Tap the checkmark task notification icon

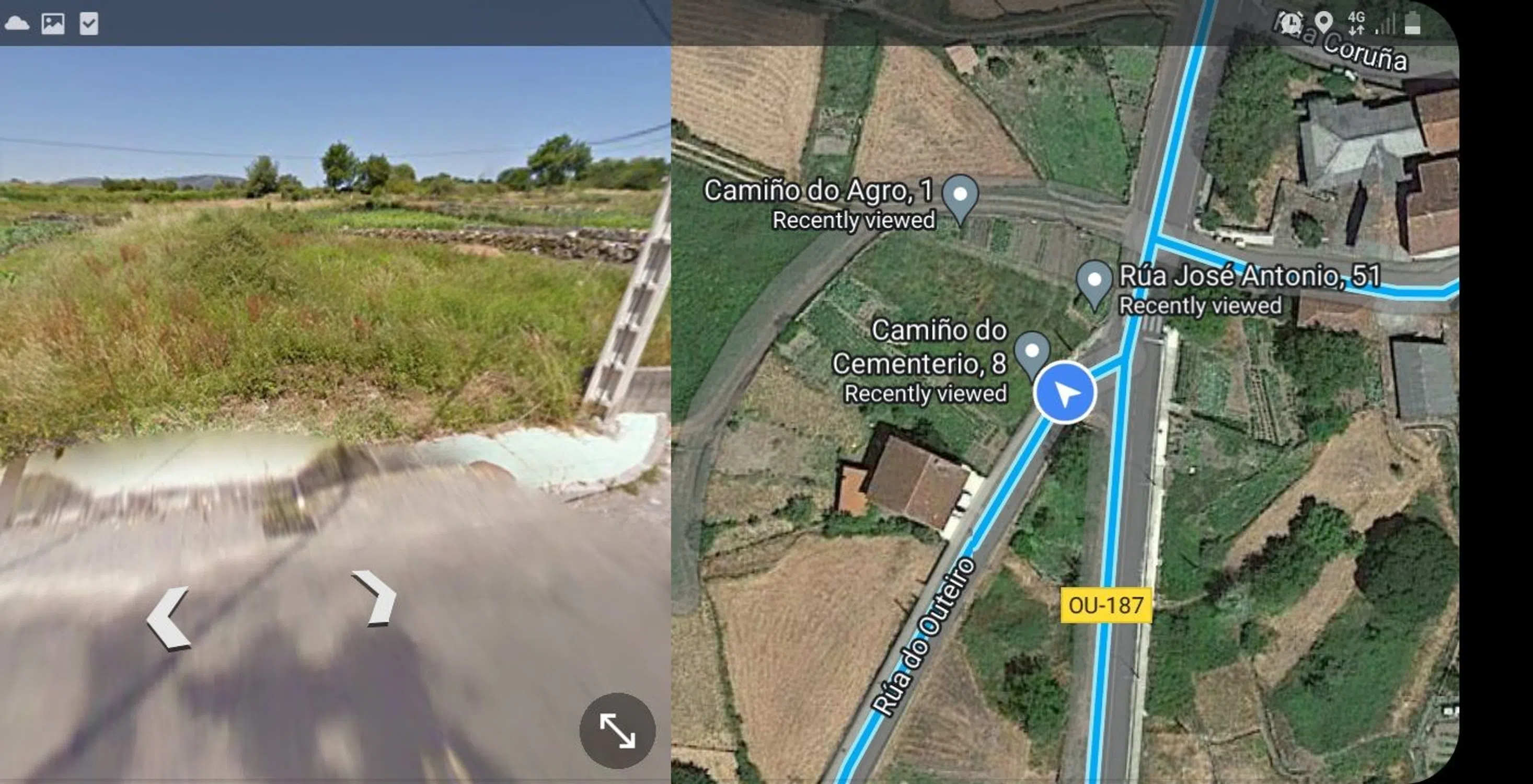coord(89,24)
